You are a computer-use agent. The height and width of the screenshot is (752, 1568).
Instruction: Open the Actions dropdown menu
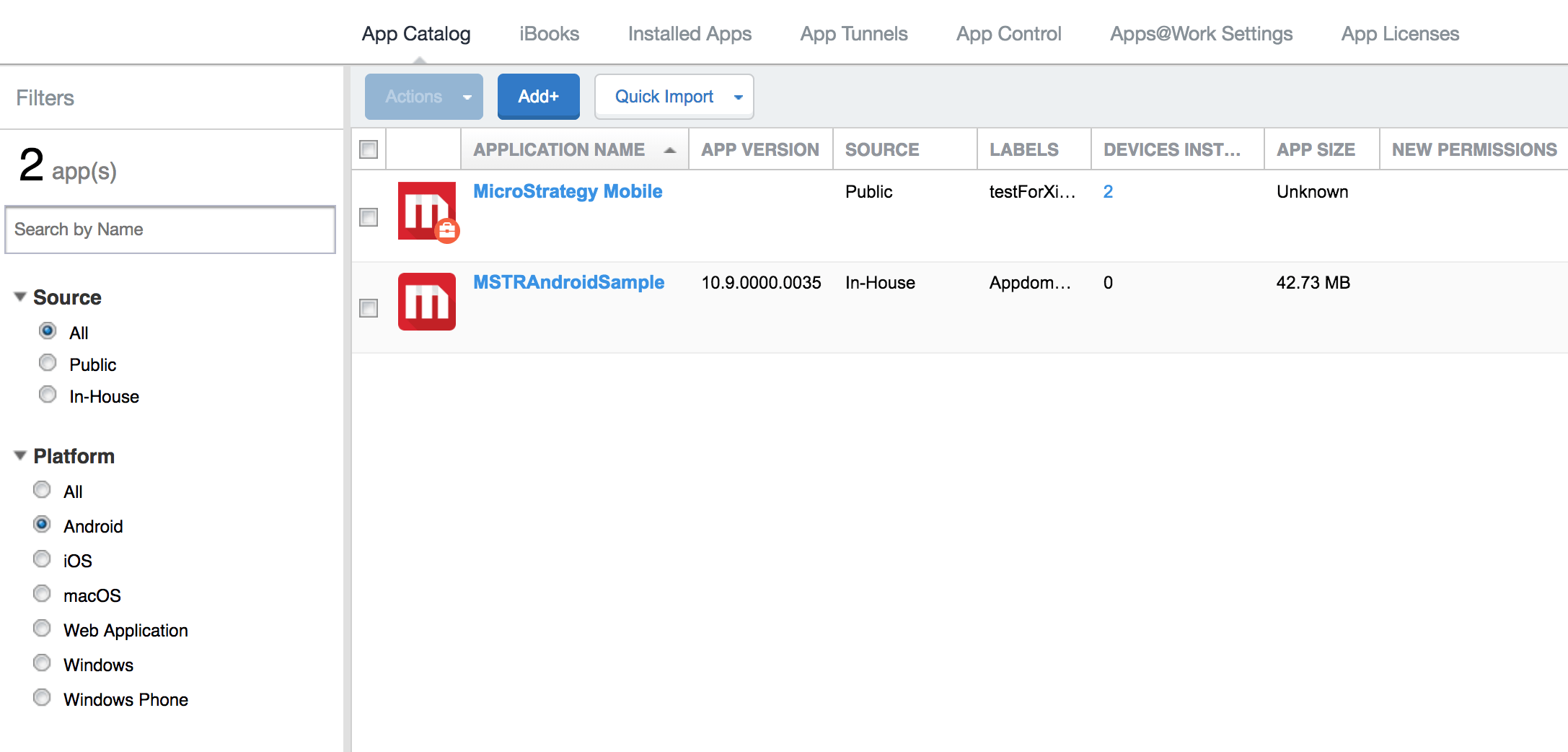click(x=424, y=97)
